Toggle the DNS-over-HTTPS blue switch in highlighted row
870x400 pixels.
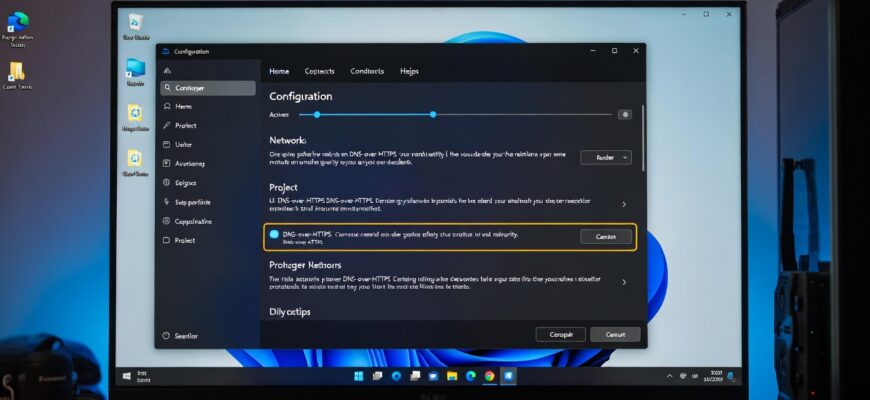coord(274,235)
